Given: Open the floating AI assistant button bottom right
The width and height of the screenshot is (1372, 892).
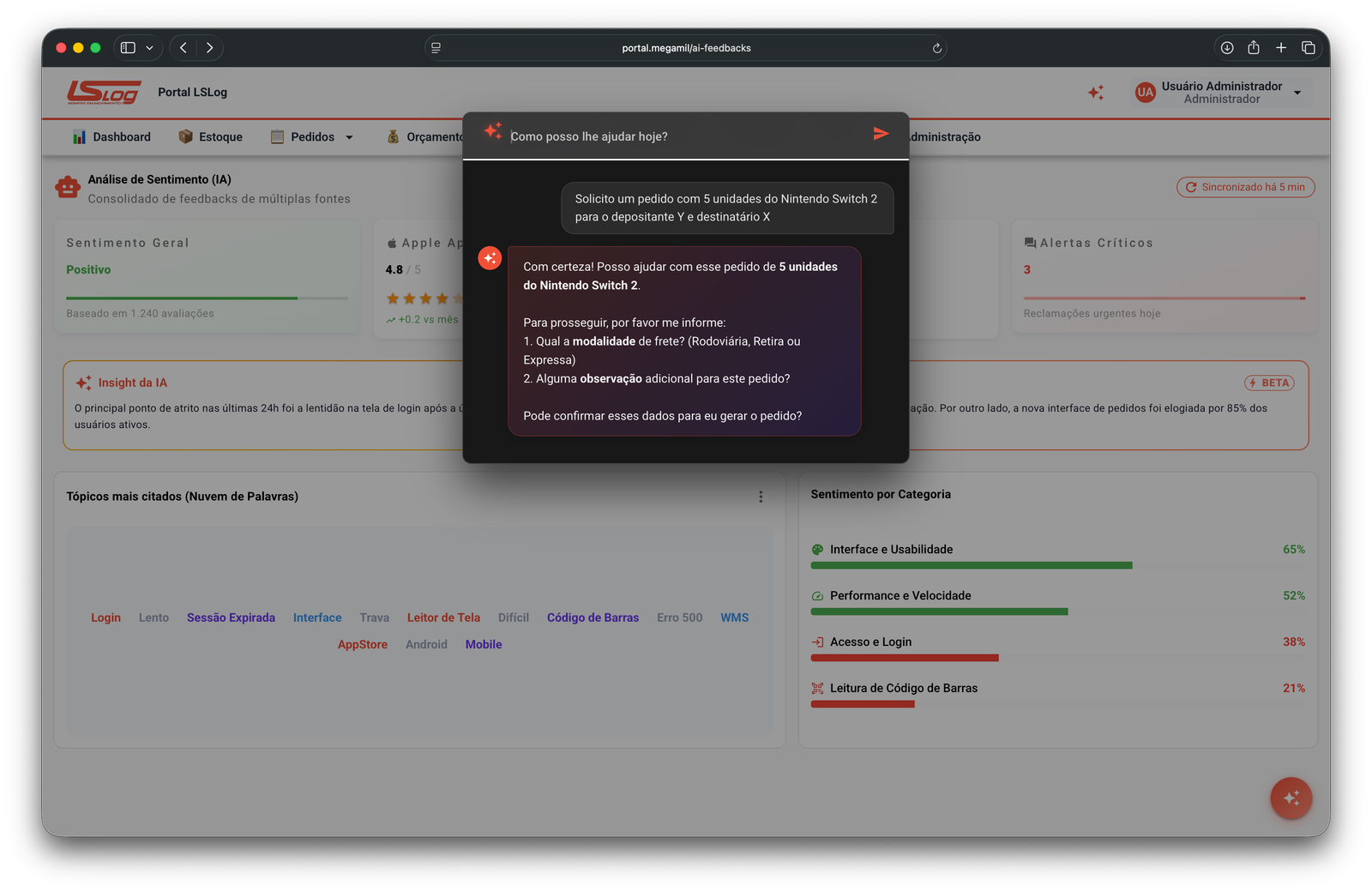Looking at the screenshot, I should (1291, 798).
